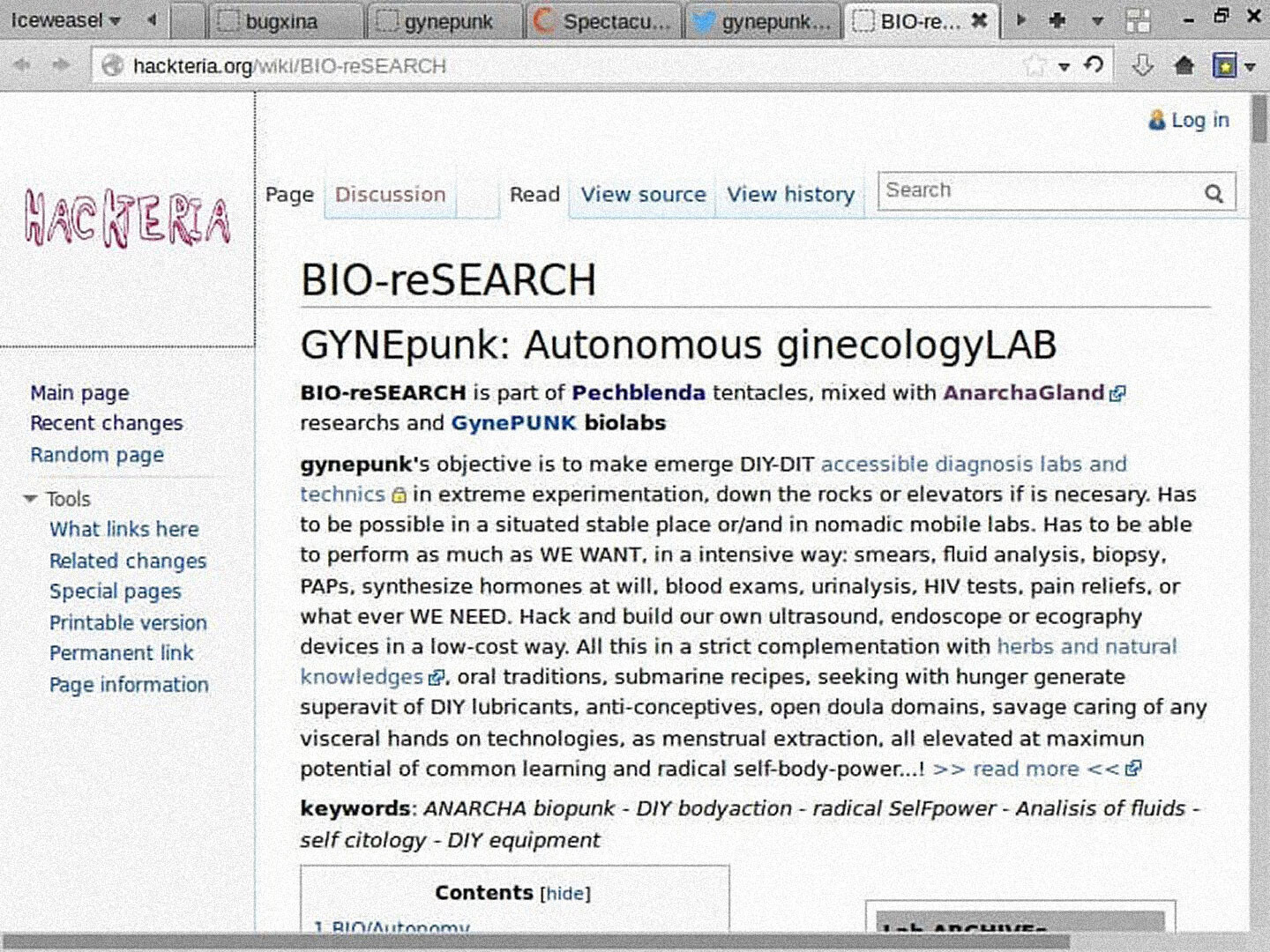Go to Main page in sidebar
This screenshot has width=1270, height=952.
(79, 393)
